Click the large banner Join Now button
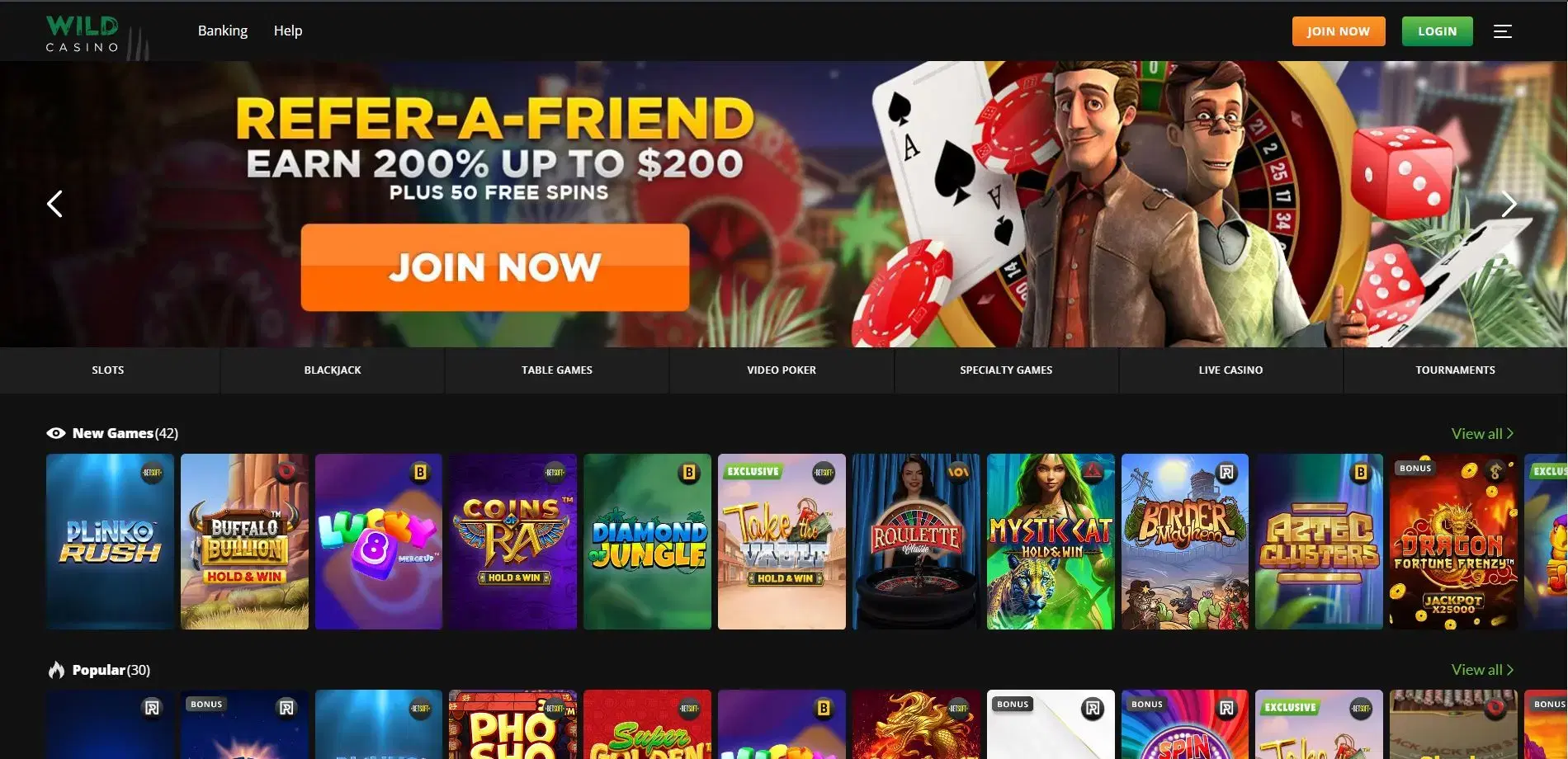The width and height of the screenshot is (1568, 759). (495, 267)
